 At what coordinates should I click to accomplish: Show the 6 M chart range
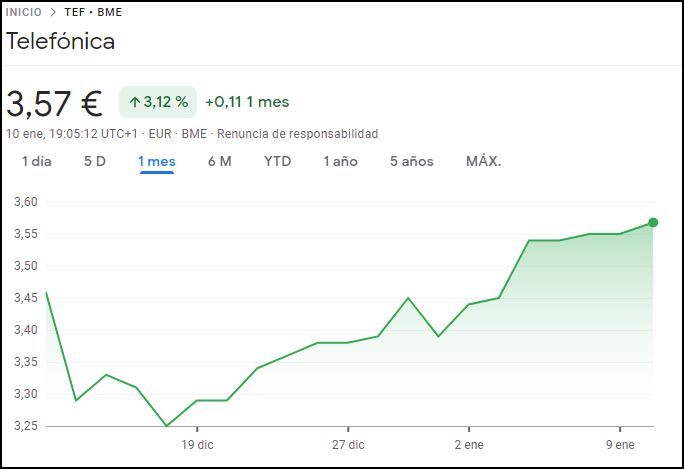[219, 161]
